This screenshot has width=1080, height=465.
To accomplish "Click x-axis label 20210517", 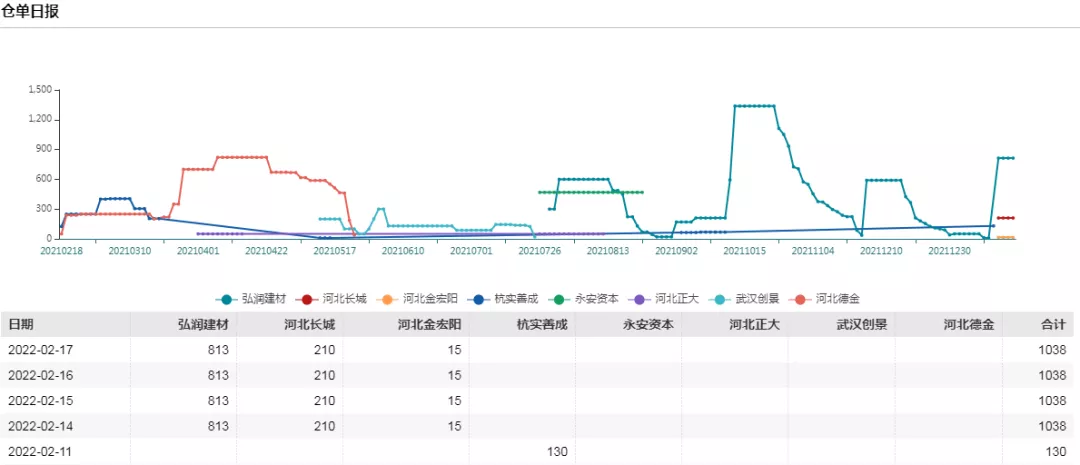I will 334,251.
